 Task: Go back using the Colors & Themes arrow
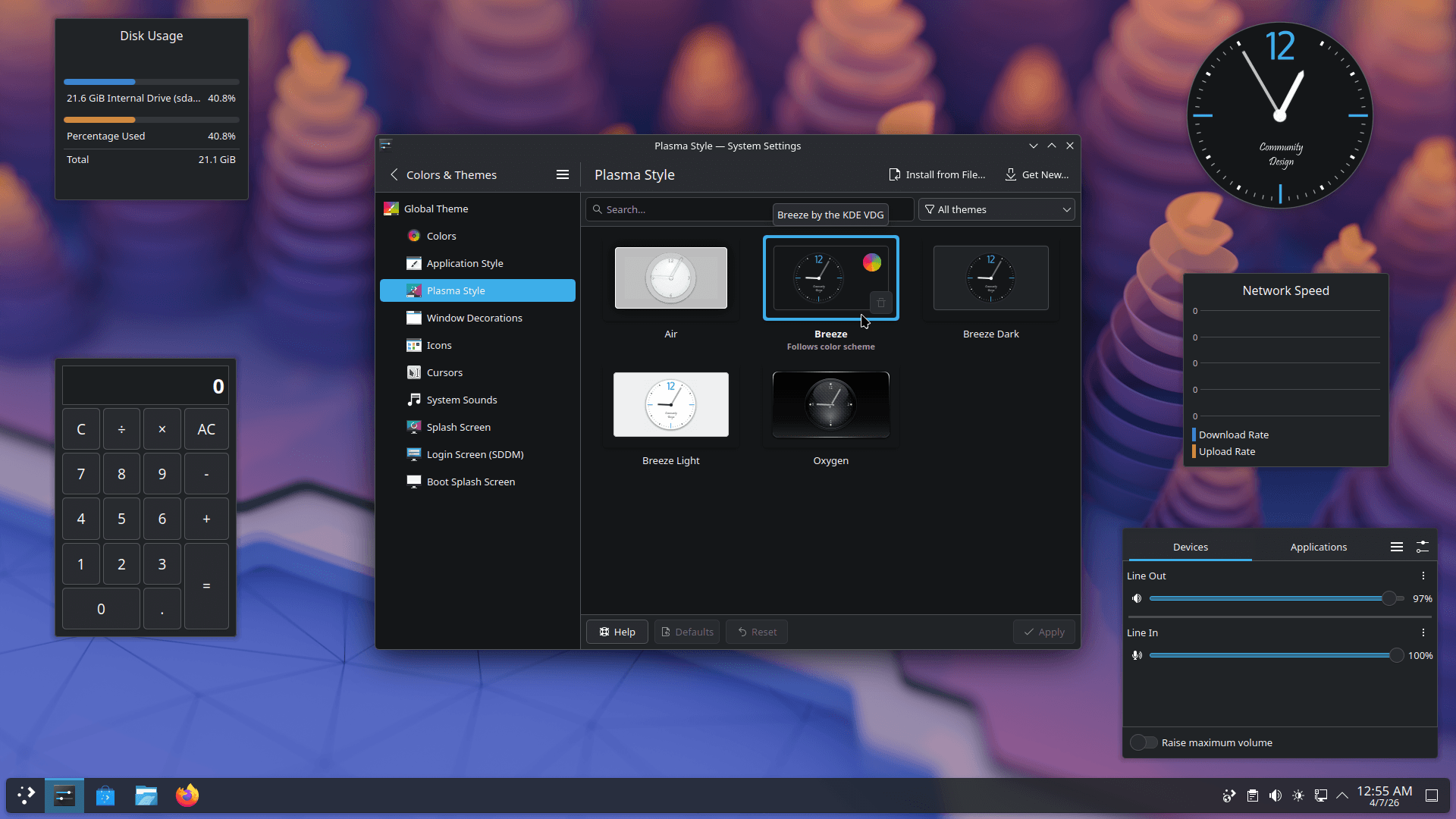click(394, 174)
